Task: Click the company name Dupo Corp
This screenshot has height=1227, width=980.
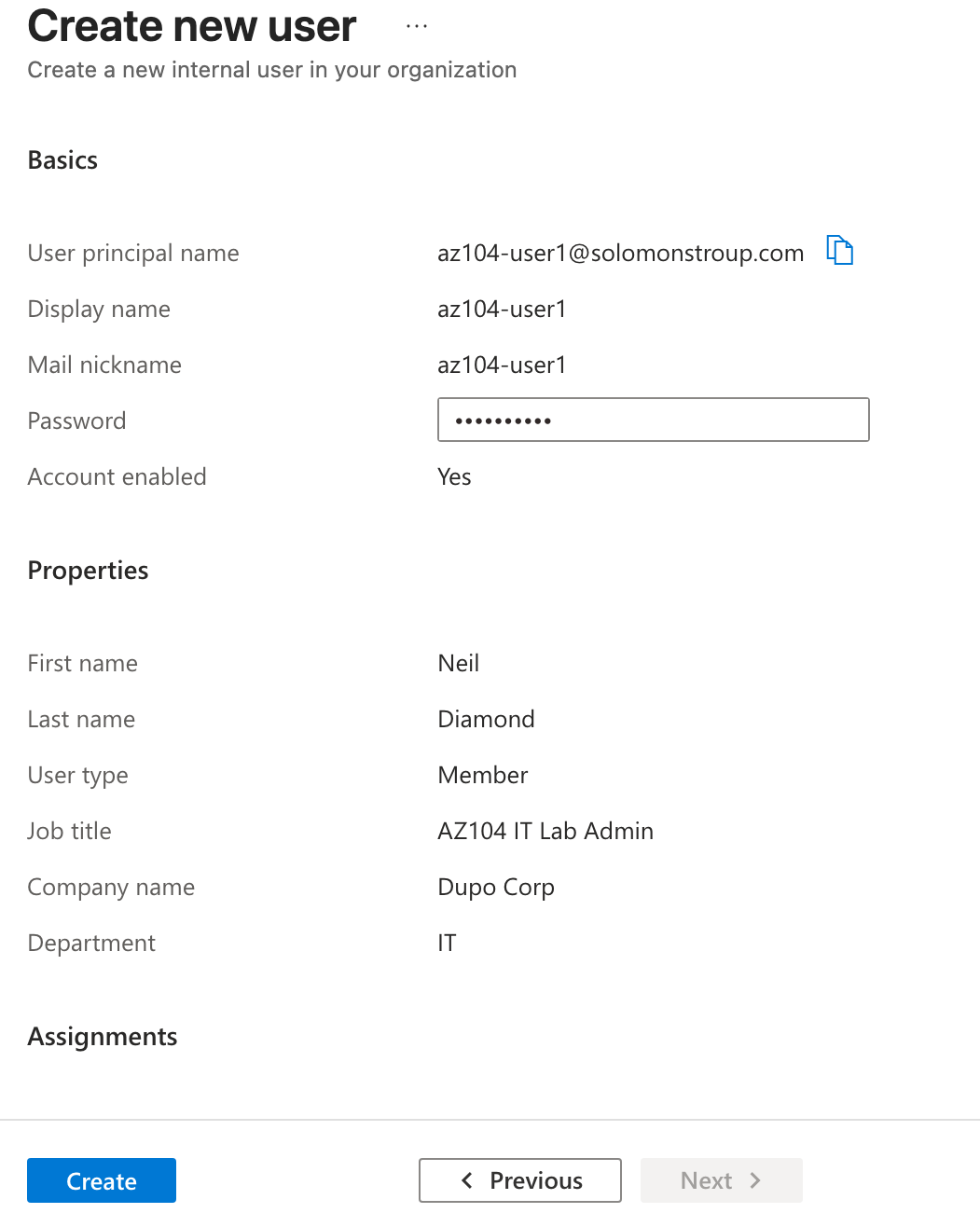Action: click(496, 888)
